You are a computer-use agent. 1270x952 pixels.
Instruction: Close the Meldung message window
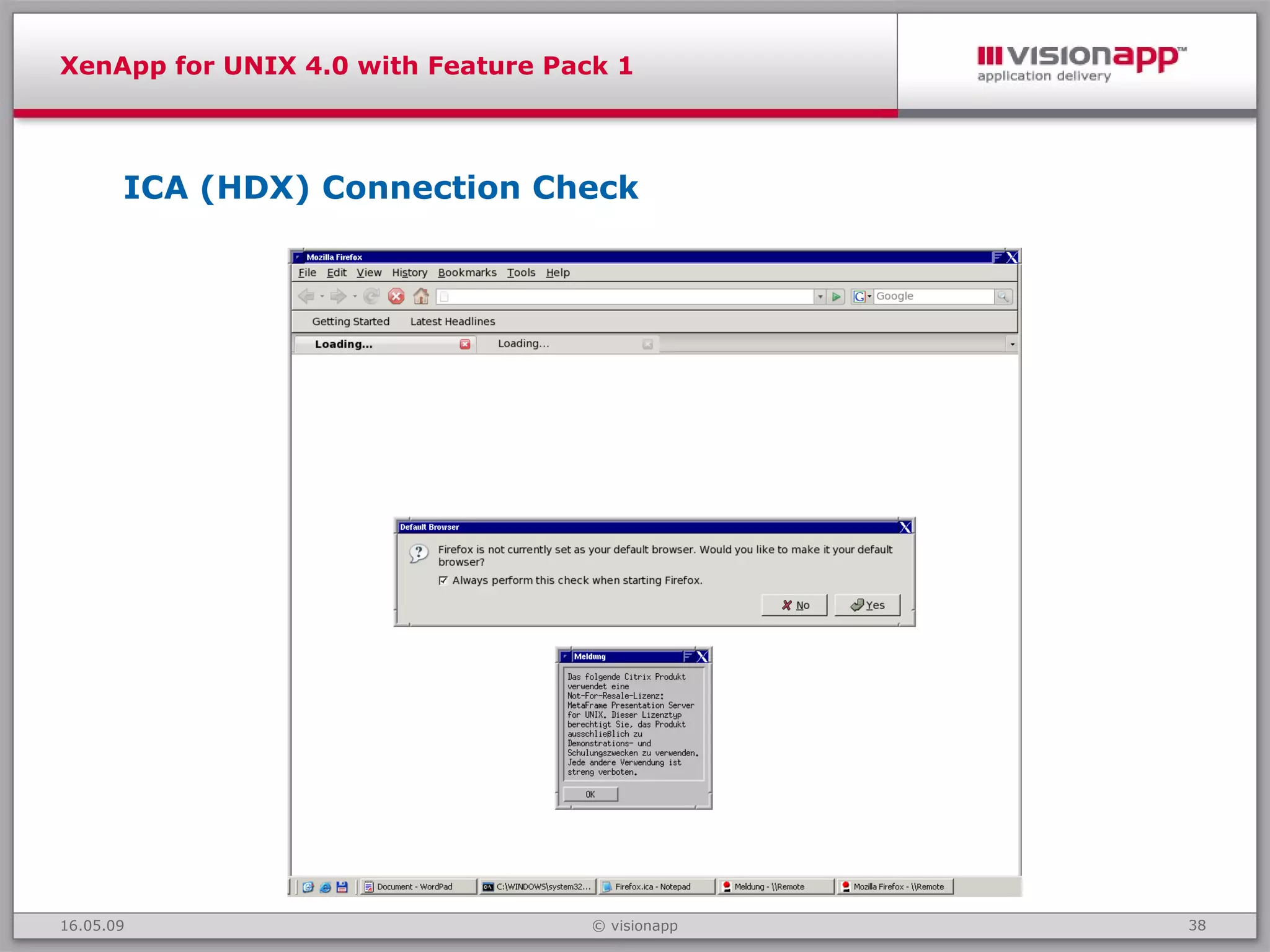pos(702,656)
